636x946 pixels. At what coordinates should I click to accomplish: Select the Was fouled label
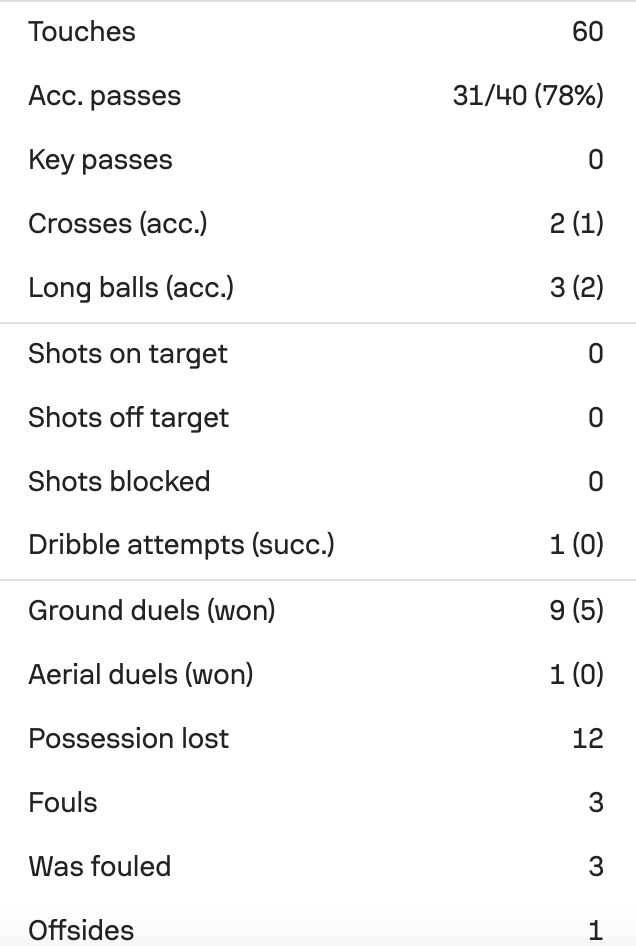[x=100, y=866]
